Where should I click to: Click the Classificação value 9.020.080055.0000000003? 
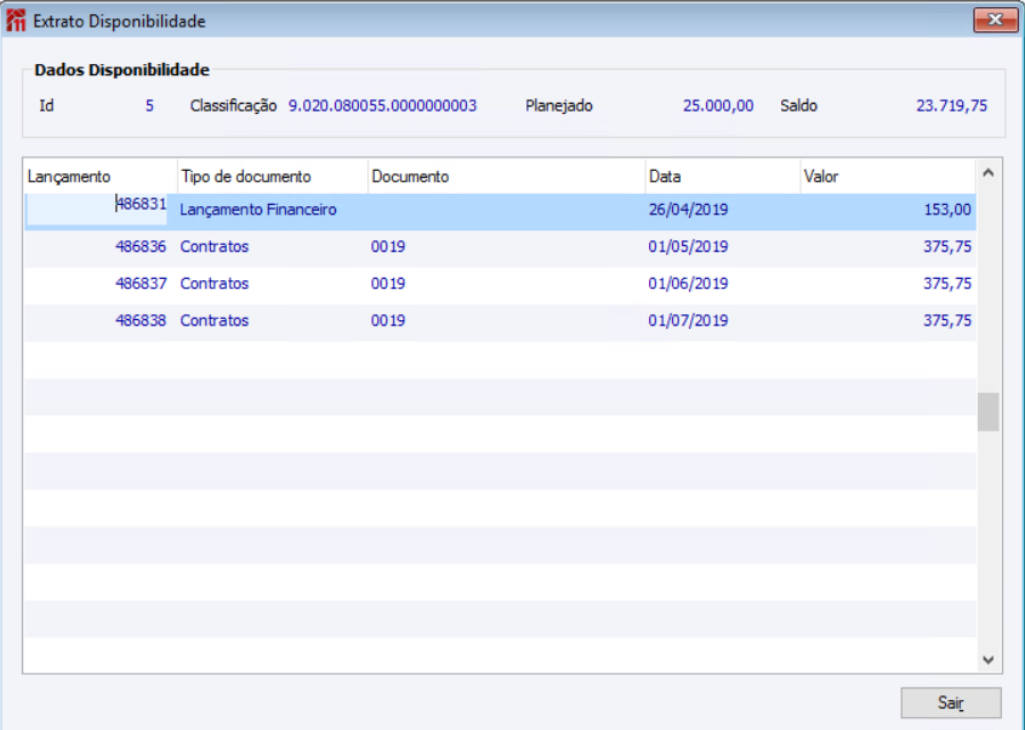coord(382,106)
